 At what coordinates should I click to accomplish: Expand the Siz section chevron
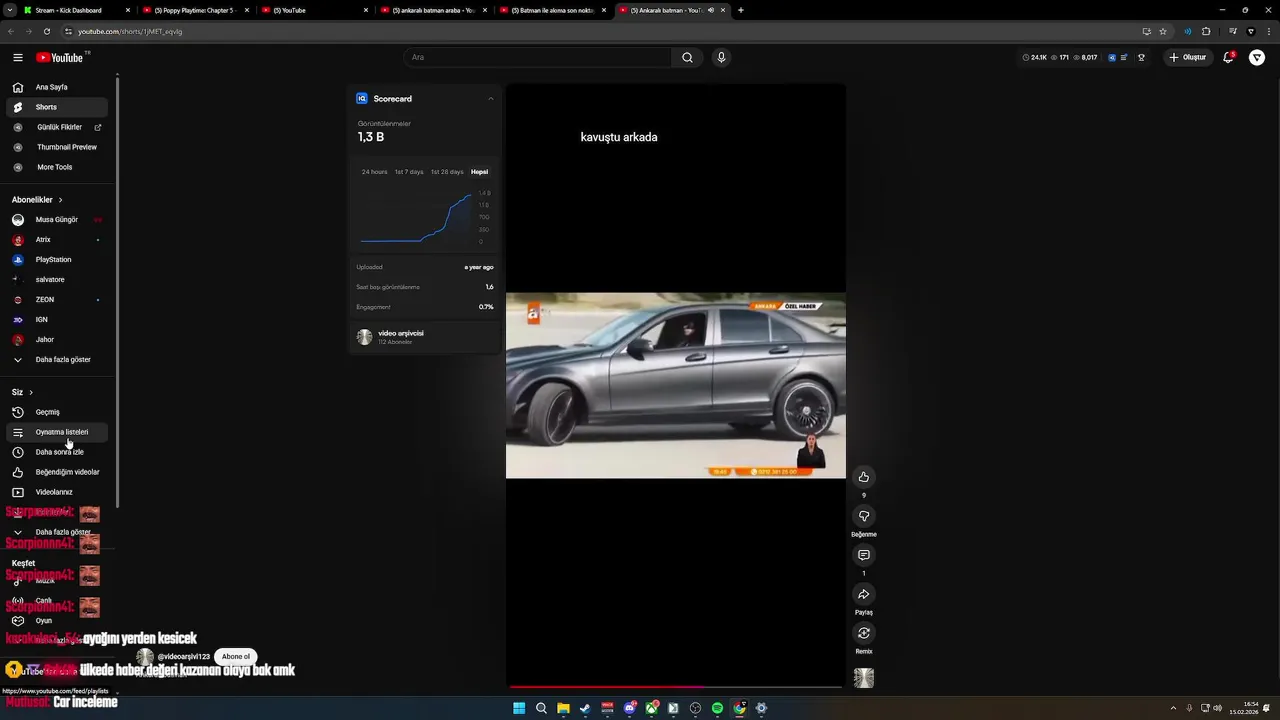[x=31, y=392]
